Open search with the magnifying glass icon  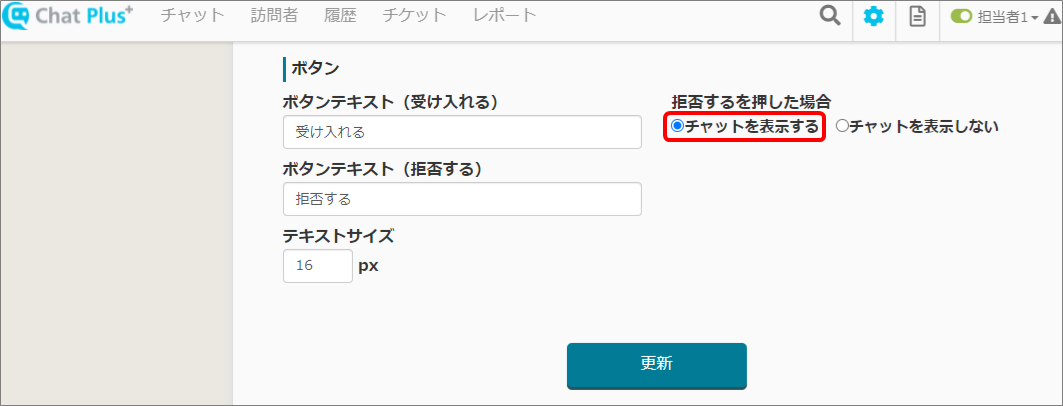pos(830,17)
